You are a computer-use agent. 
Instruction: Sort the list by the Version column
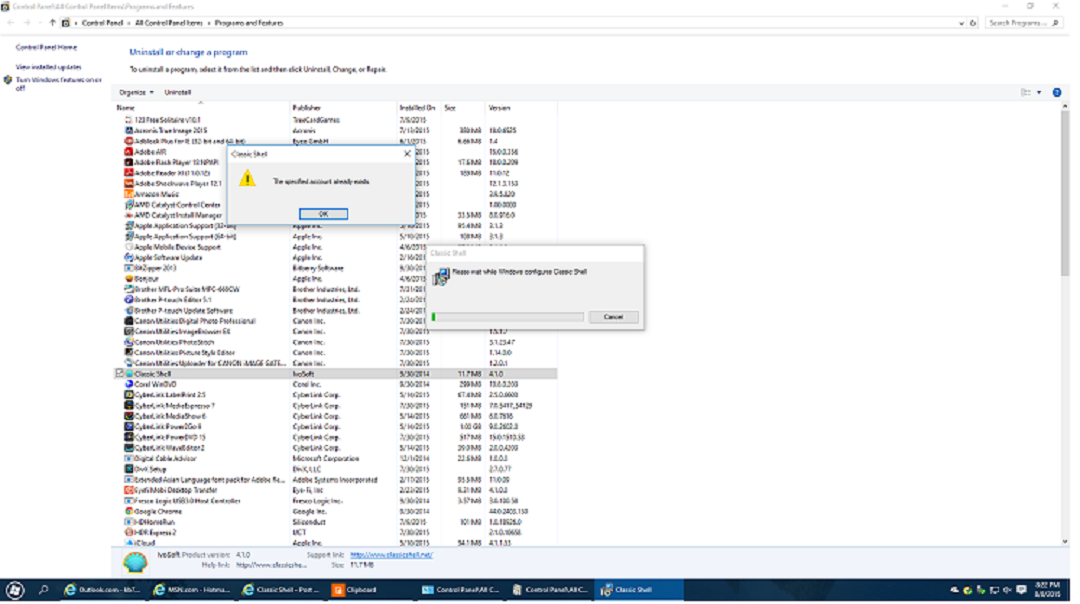(521, 108)
